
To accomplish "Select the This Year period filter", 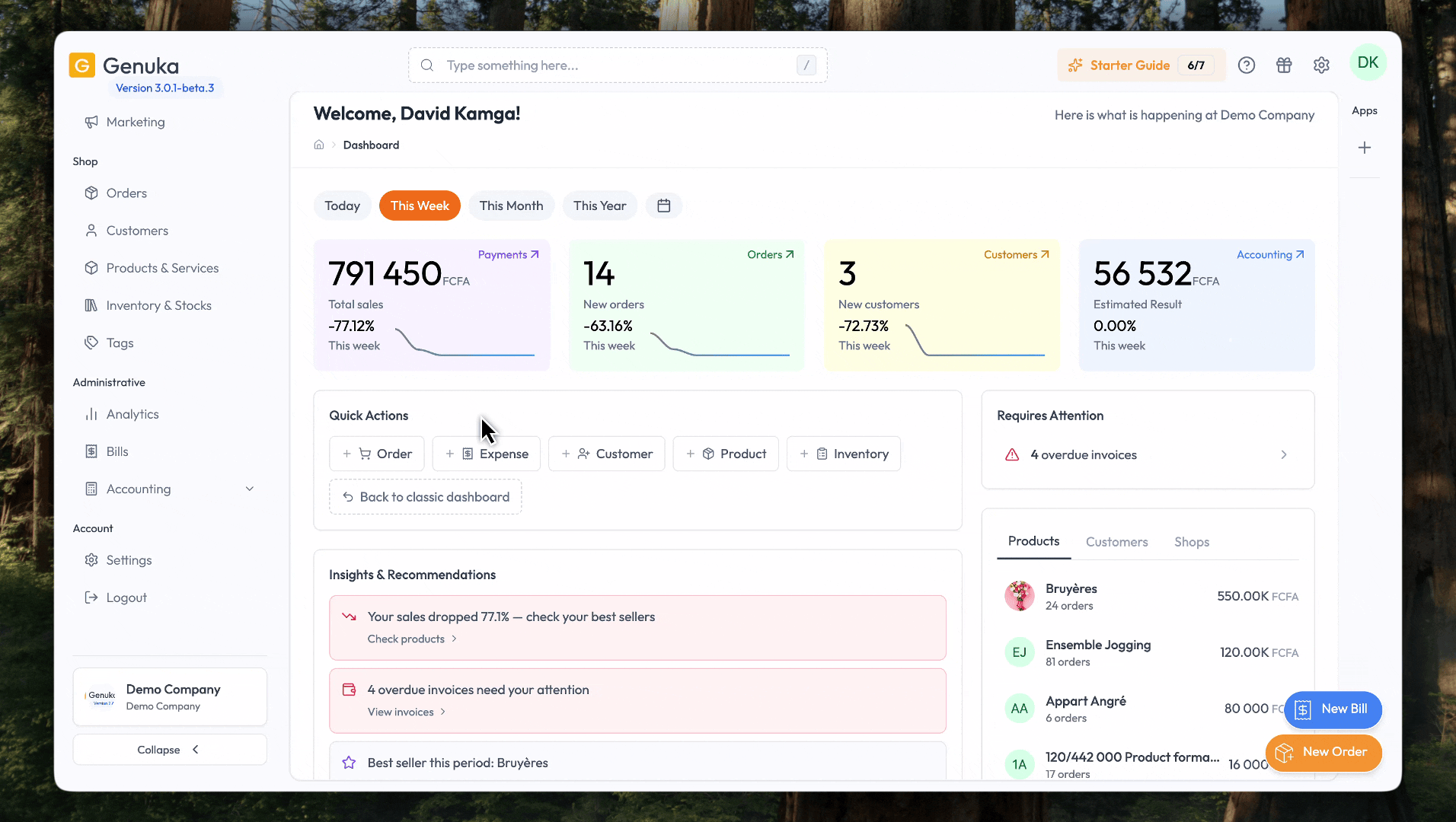I will tap(599, 205).
